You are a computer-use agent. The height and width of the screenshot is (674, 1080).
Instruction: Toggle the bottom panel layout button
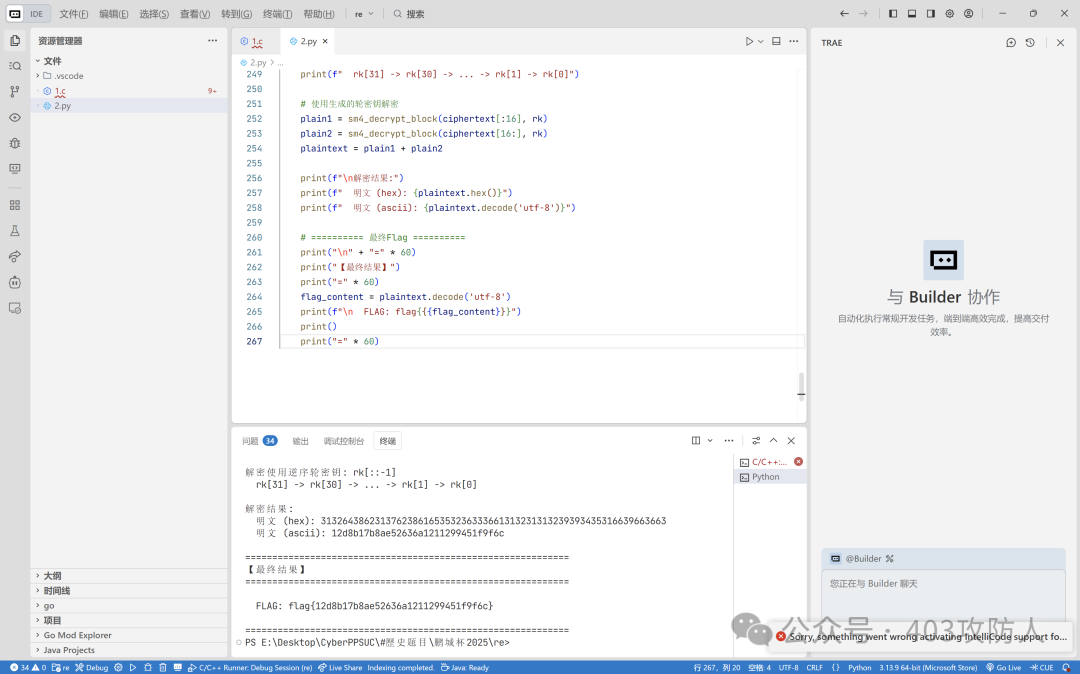(x=912, y=14)
